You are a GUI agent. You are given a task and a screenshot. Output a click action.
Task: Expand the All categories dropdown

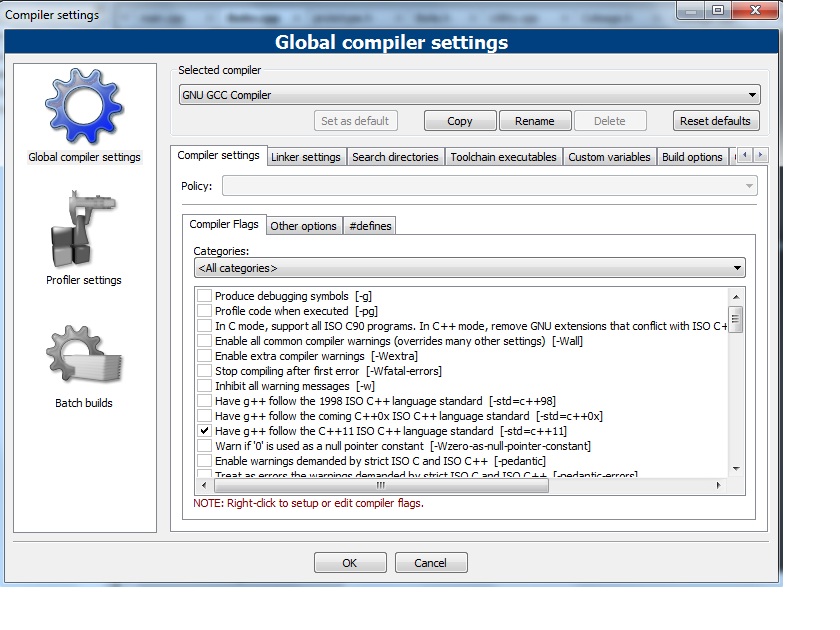coord(469,268)
